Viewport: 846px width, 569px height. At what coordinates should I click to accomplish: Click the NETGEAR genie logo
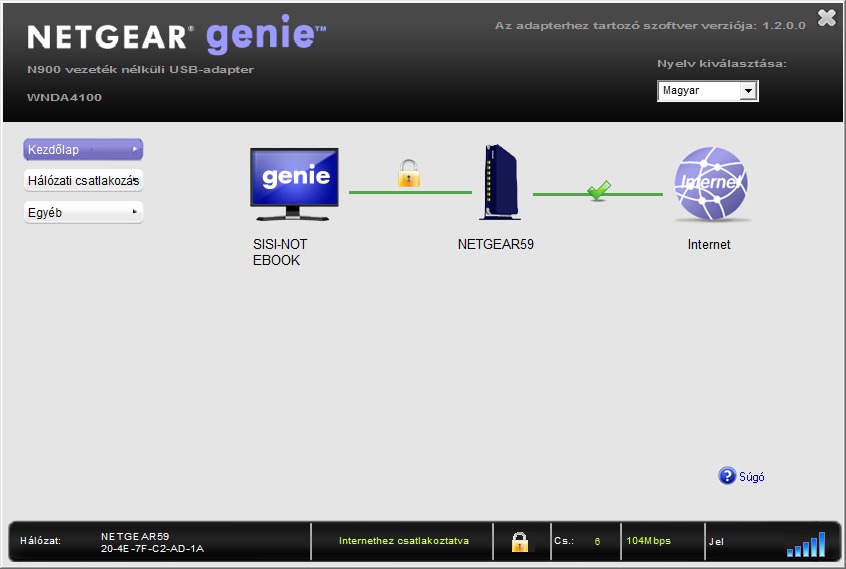point(176,35)
